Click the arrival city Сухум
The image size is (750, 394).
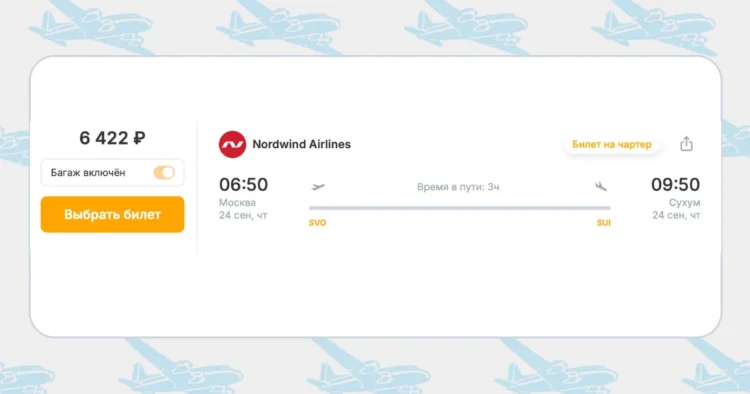pos(684,203)
